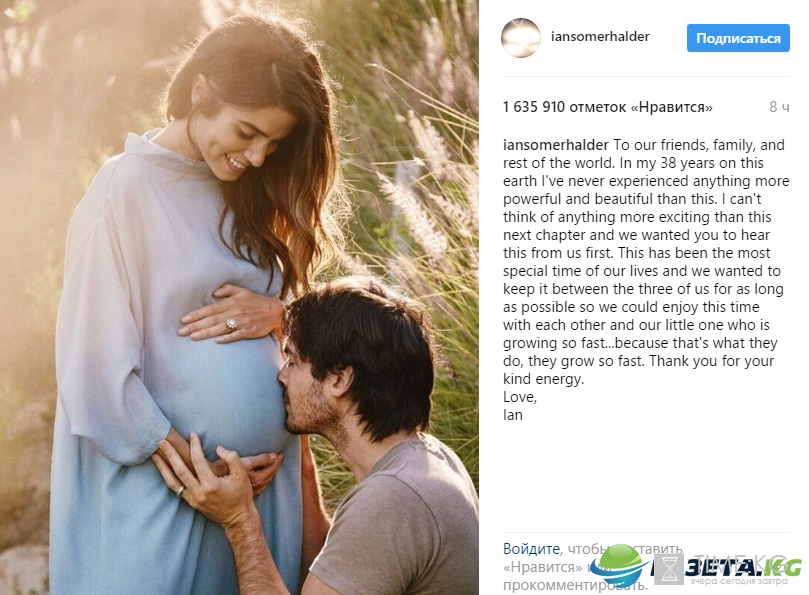
Task: Click the Войдите login link
Action: 531,549
